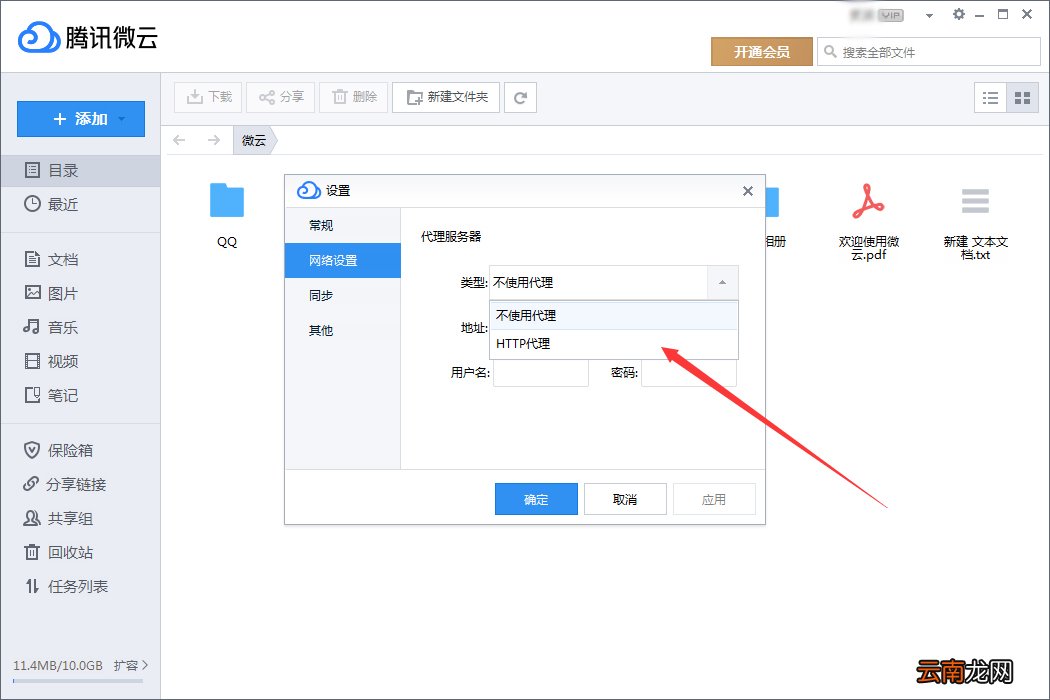Click the 搜索全部文件 search box
This screenshot has height=700, width=1050.
pyautogui.click(x=930, y=50)
